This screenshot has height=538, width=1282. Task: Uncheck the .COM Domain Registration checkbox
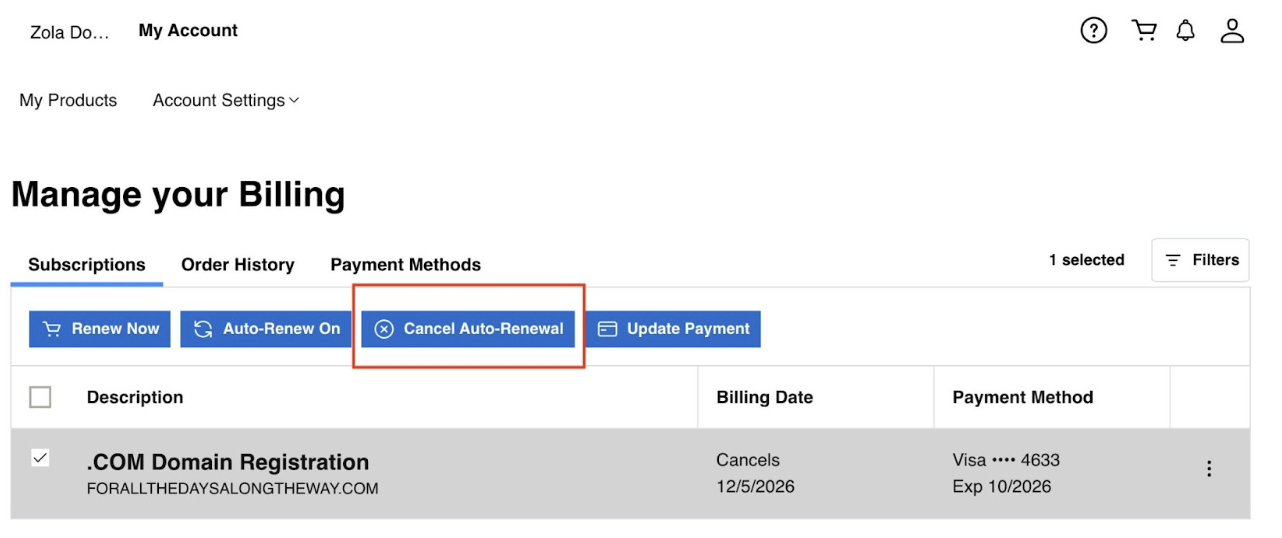(40, 458)
